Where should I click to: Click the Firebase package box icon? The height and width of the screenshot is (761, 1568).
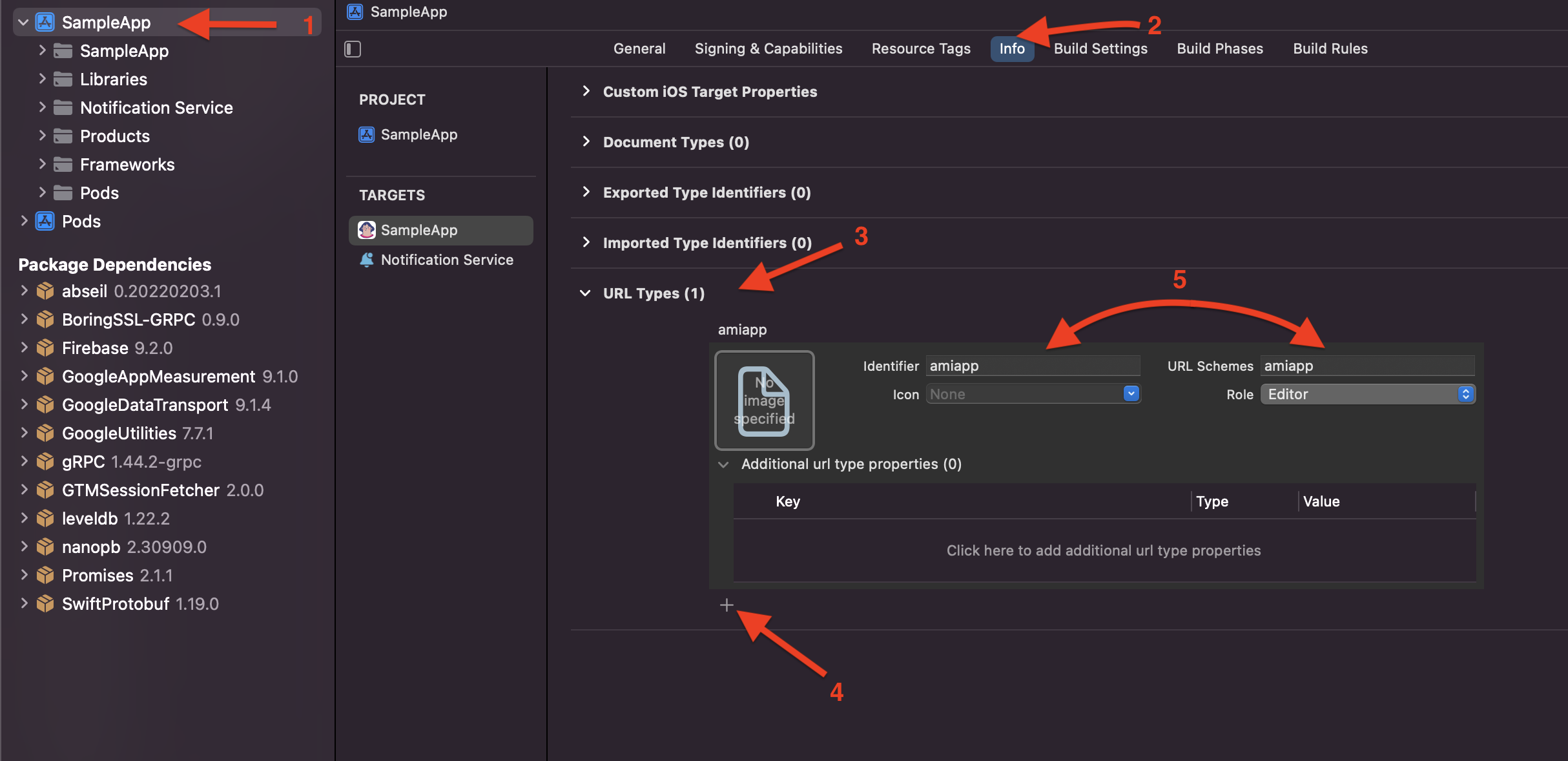[x=45, y=348]
